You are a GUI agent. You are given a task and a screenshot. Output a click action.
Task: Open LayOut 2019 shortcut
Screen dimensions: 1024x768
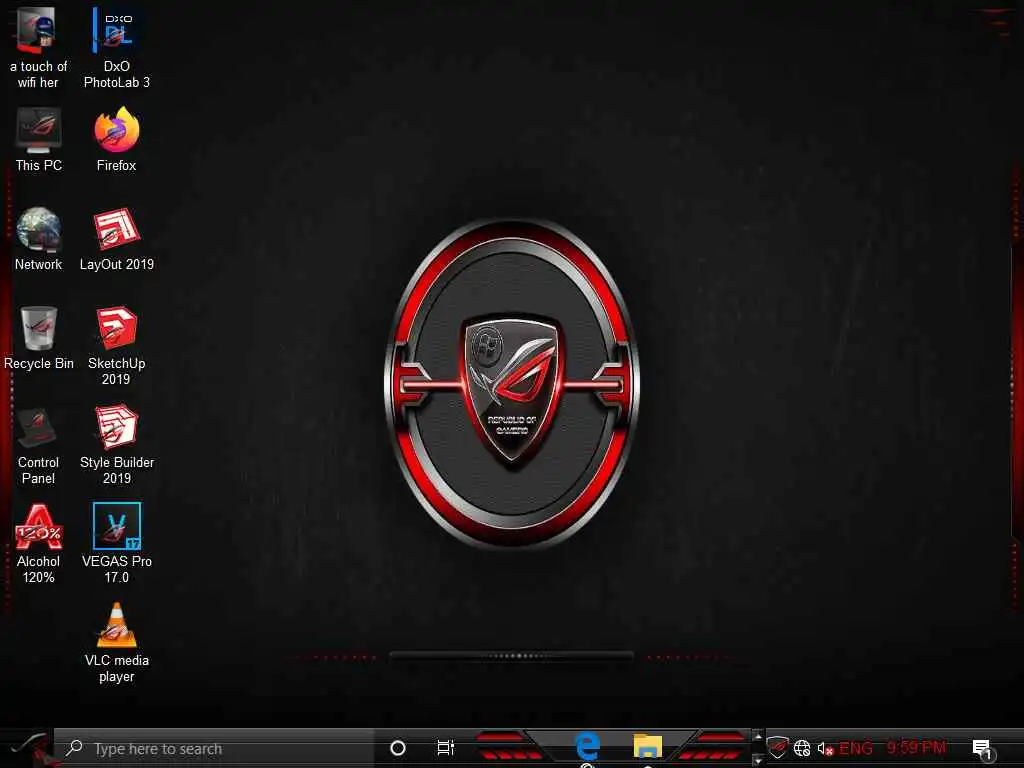click(x=116, y=238)
